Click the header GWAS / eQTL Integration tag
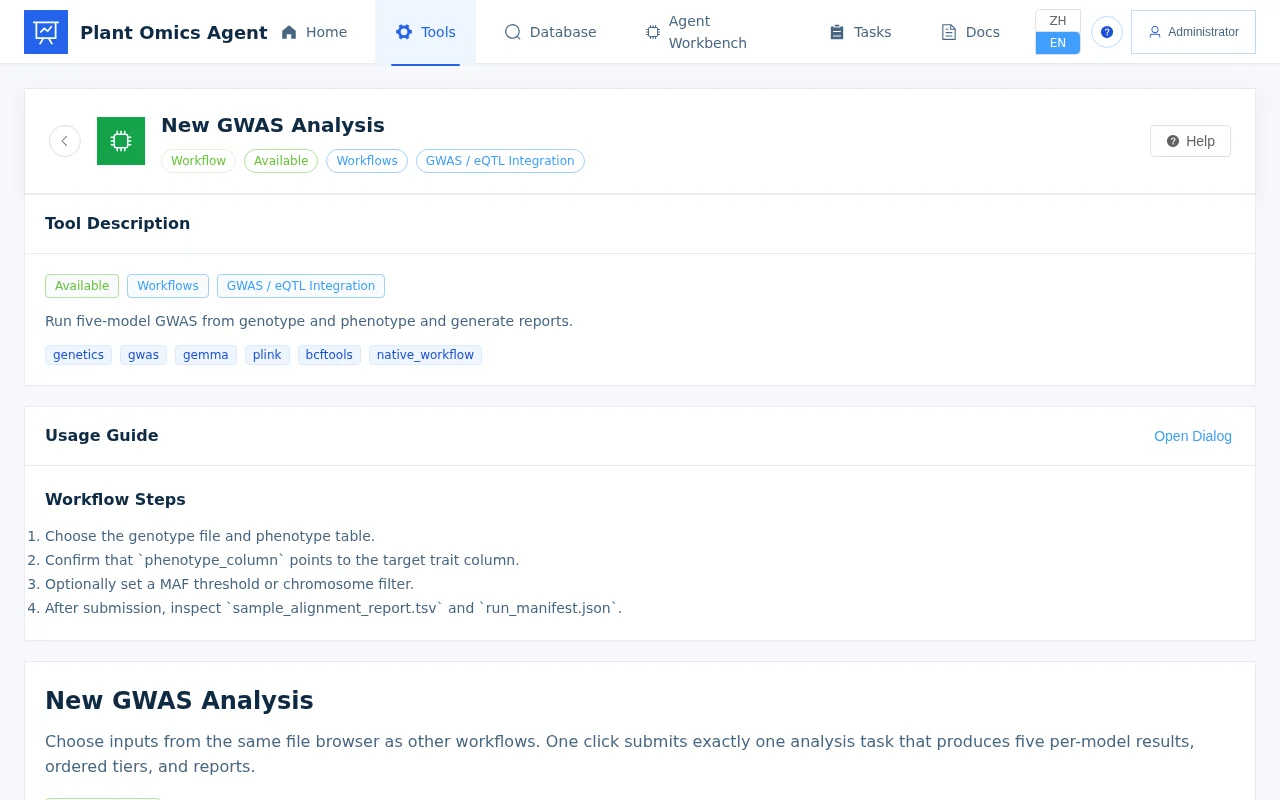The image size is (1280, 800). [x=500, y=161]
